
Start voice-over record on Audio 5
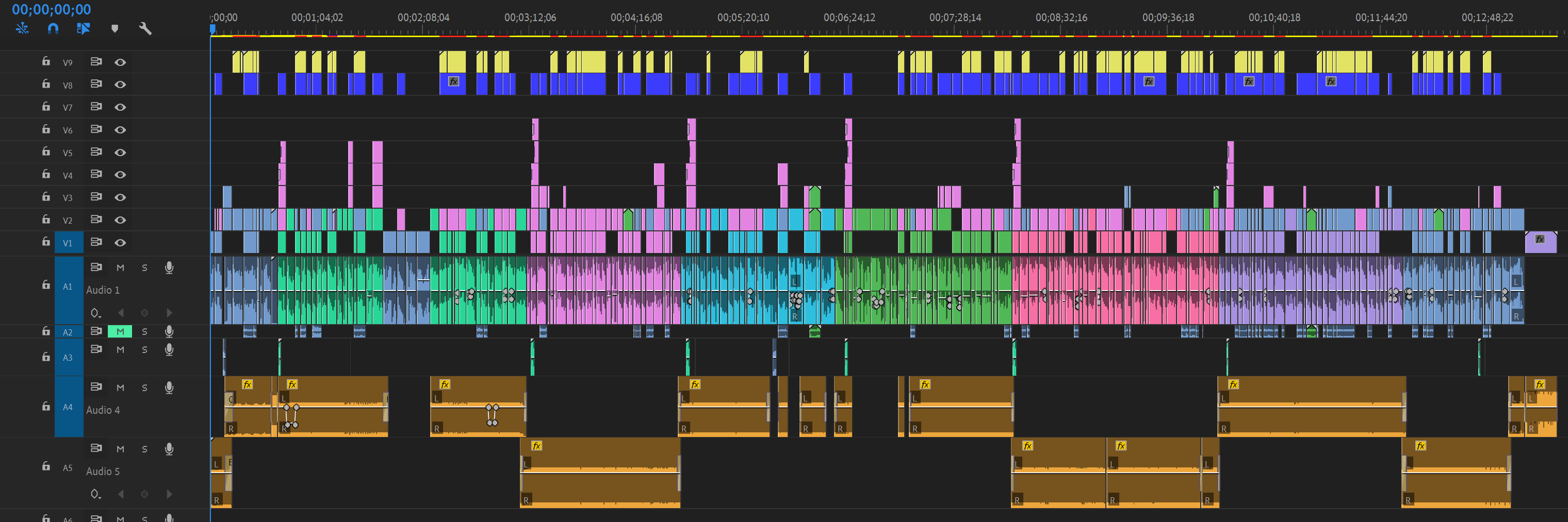pyautogui.click(x=169, y=449)
